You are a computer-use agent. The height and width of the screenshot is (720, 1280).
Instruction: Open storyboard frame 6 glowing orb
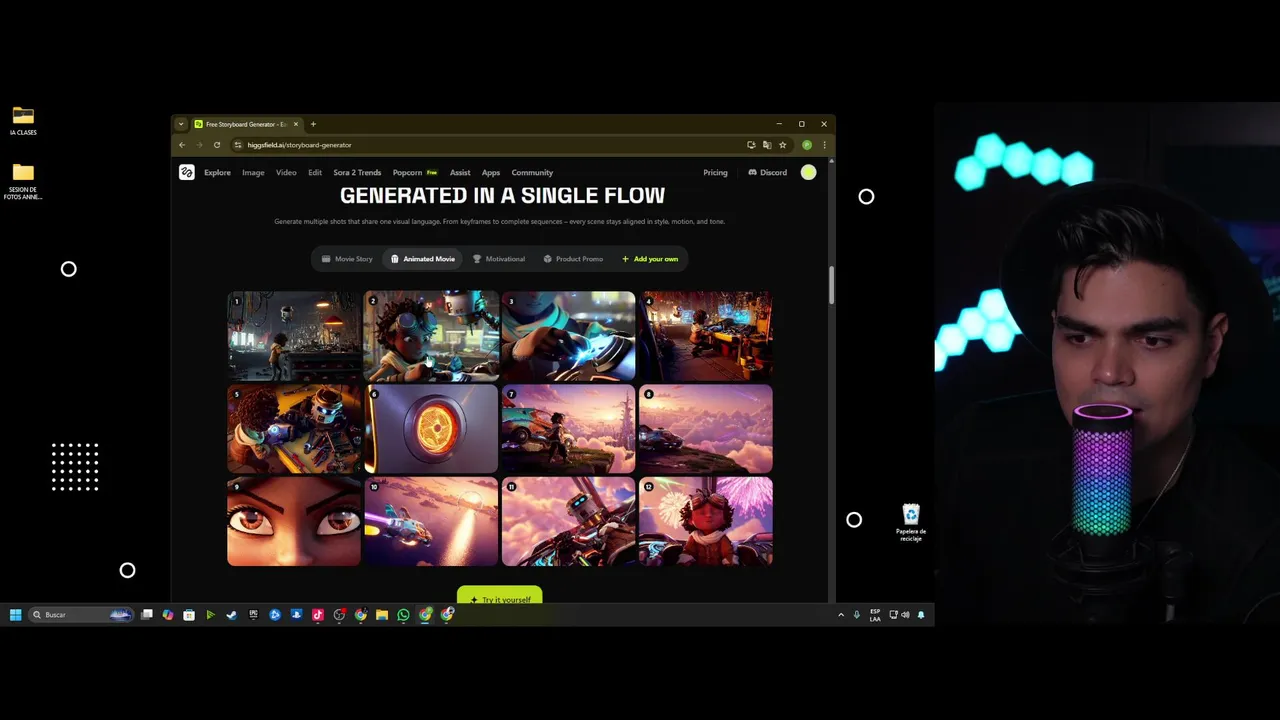pyautogui.click(x=431, y=429)
